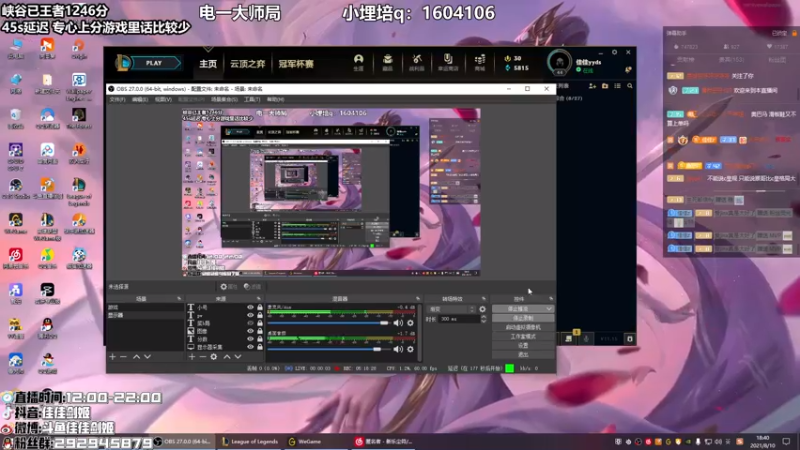Click the summoner avatar portrait
Screen dimensions: 800x450
tap(559, 63)
